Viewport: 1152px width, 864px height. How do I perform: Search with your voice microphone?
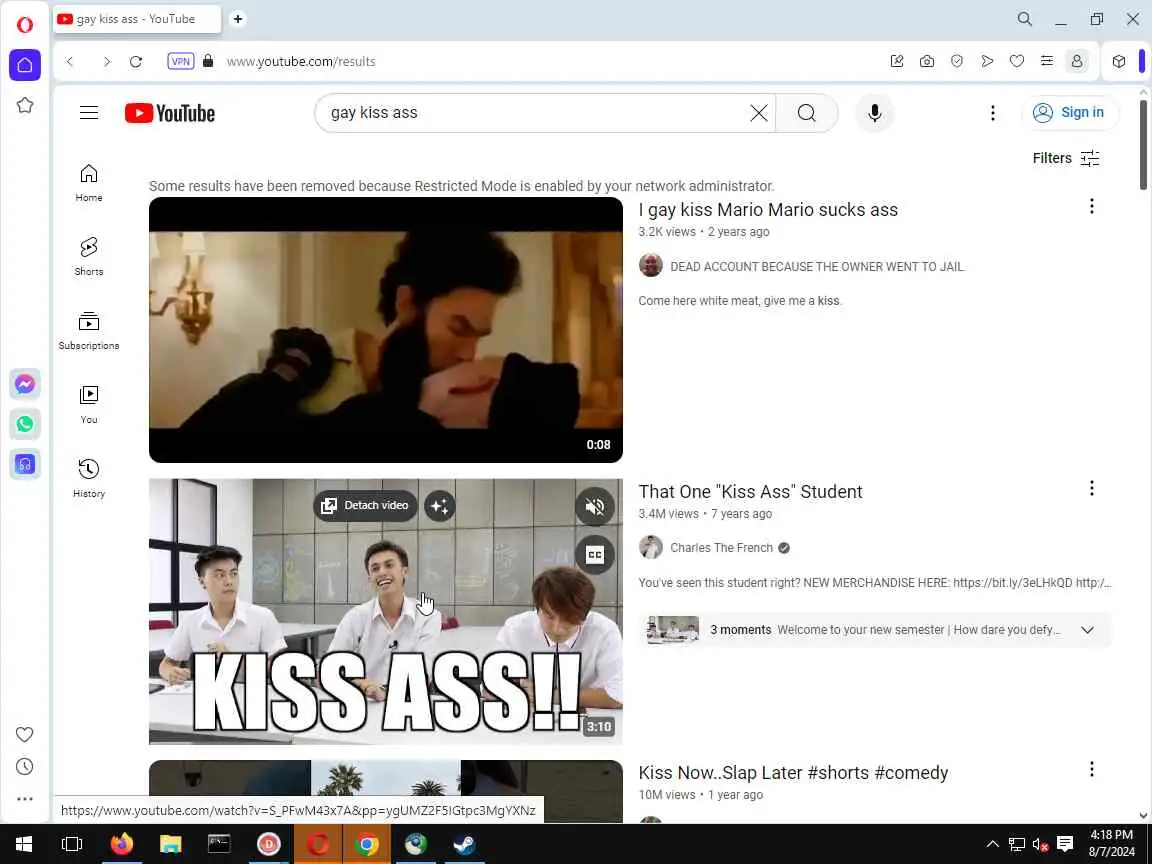point(874,112)
